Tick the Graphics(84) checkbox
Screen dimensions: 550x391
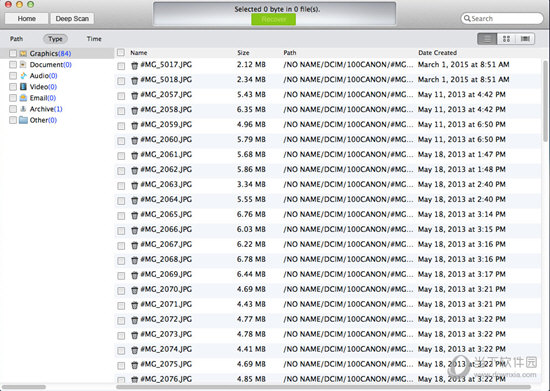coord(13,54)
